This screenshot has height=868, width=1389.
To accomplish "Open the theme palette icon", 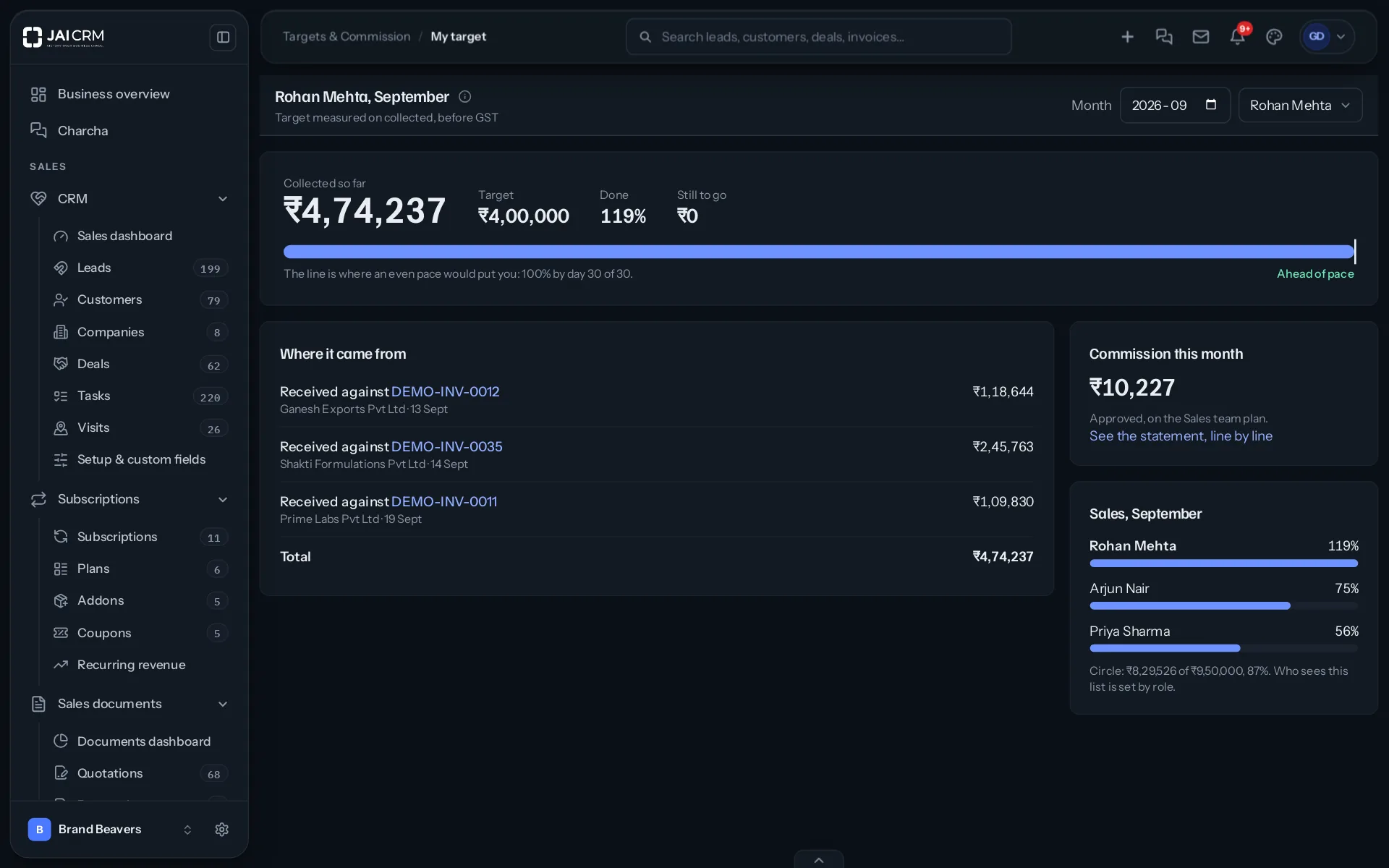I will click(x=1274, y=37).
